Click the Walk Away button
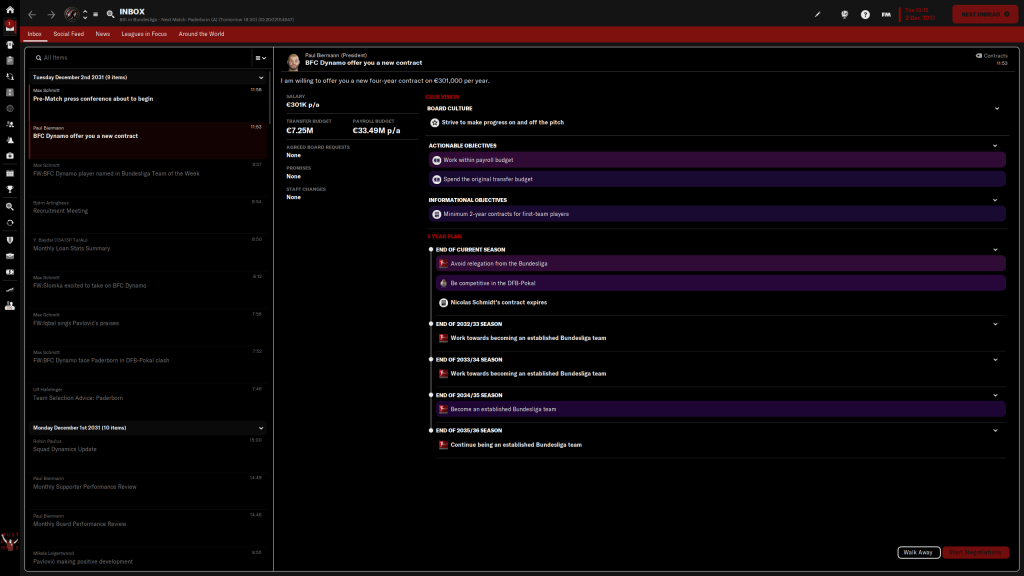Screen dimensions: 1024x576 point(918,552)
